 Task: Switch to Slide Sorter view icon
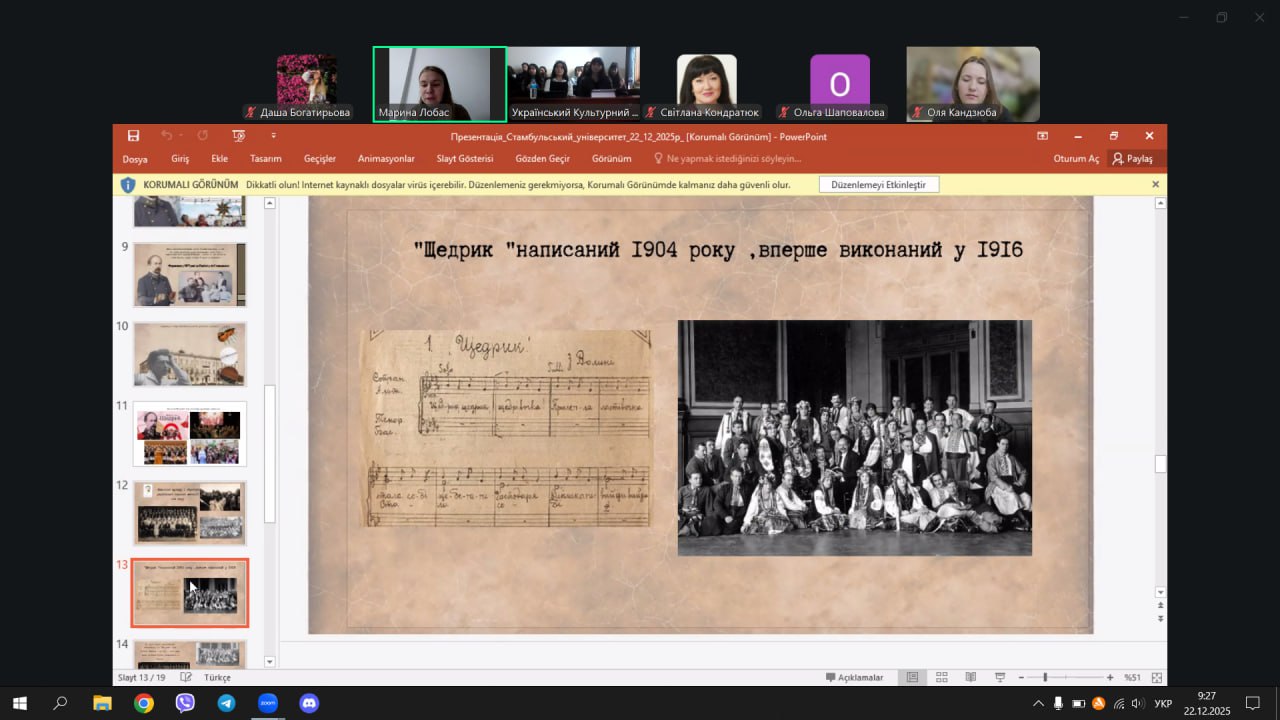[941, 677]
